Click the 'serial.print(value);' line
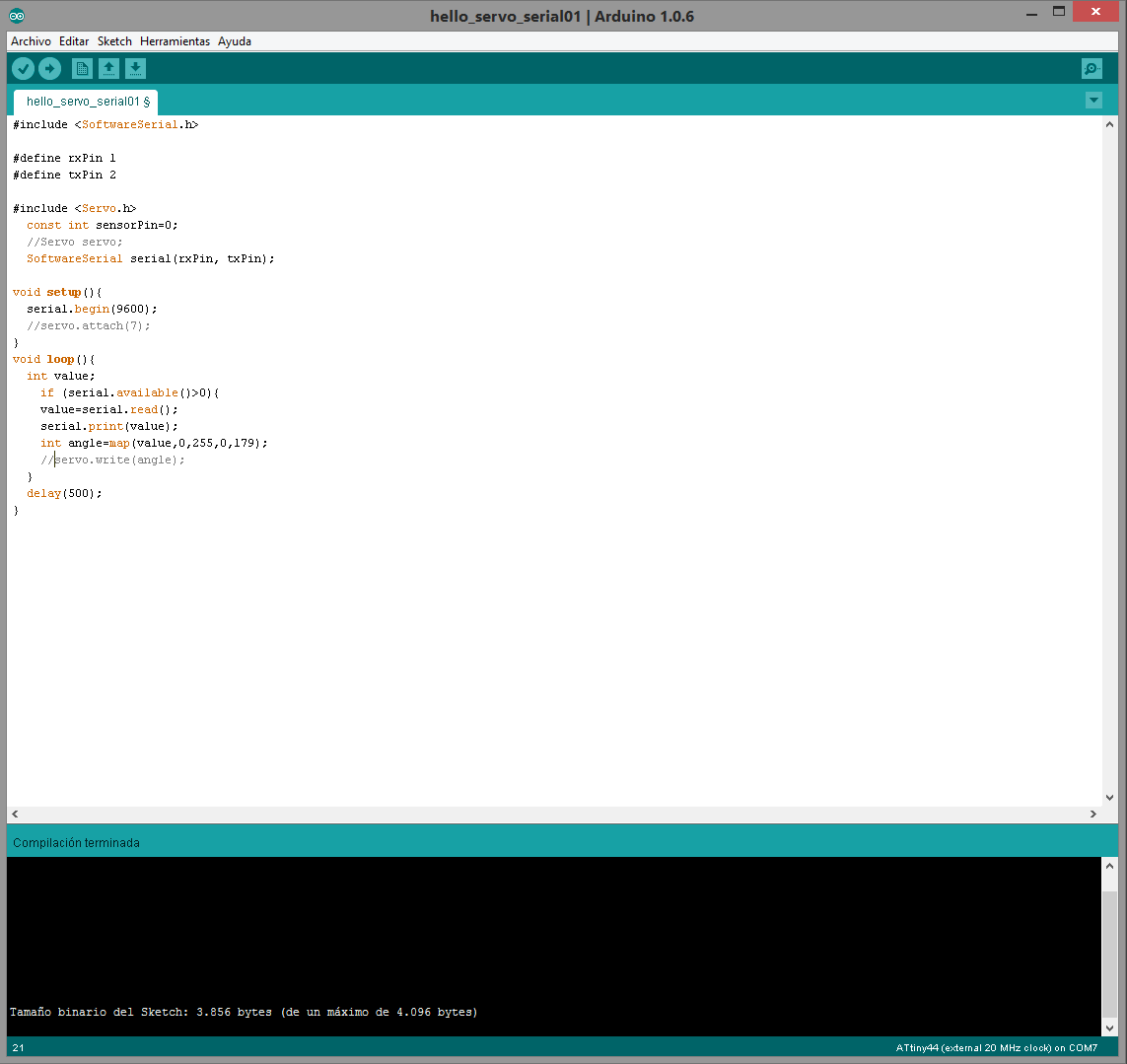Image resolution: width=1127 pixels, height=1064 pixels. coord(109,426)
